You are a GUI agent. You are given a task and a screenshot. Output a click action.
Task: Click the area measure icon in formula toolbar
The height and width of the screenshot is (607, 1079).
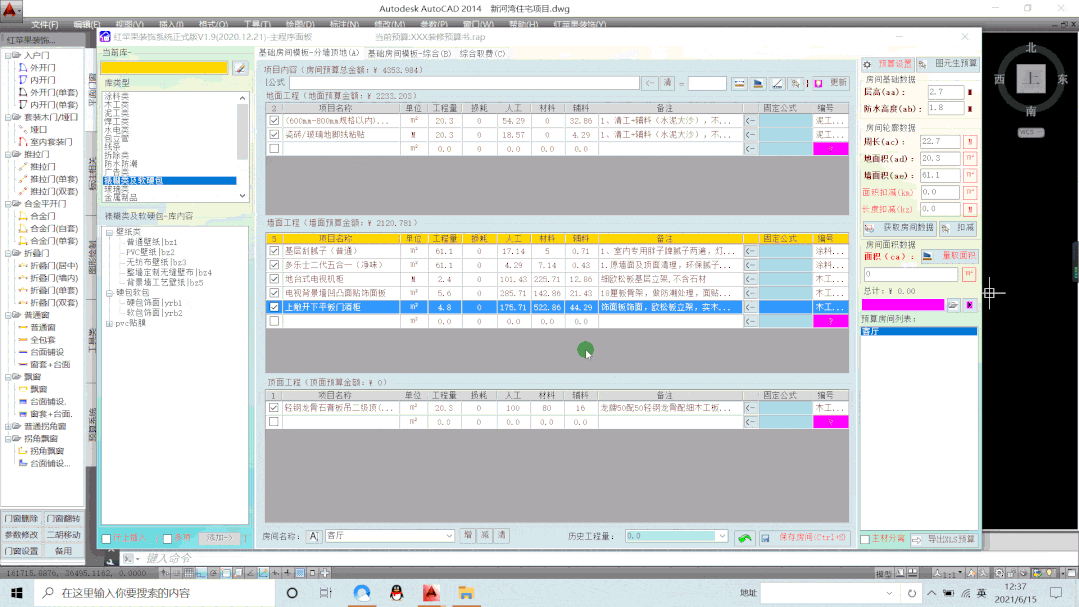pyautogui.click(x=758, y=83)
